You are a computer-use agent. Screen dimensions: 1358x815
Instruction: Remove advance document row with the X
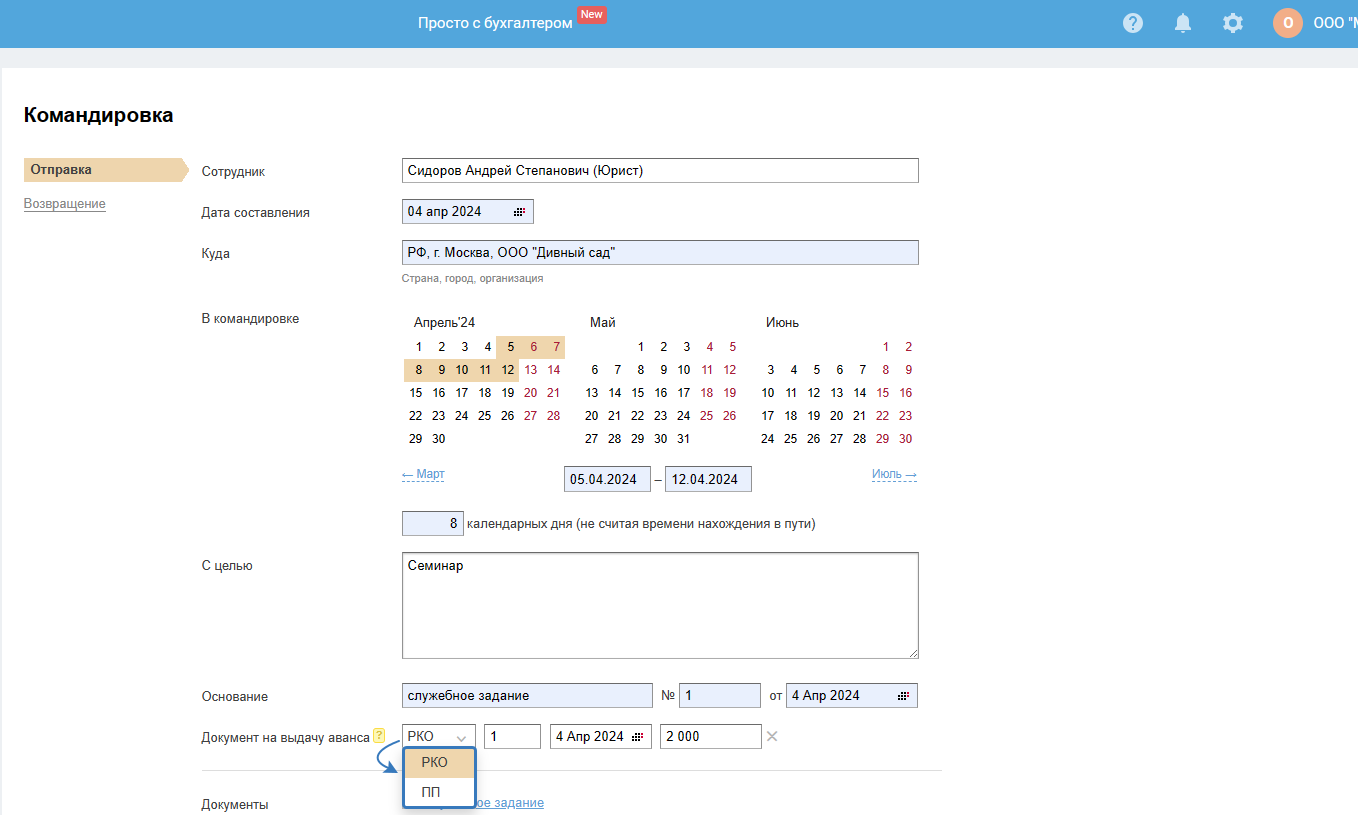click(771, 737)
